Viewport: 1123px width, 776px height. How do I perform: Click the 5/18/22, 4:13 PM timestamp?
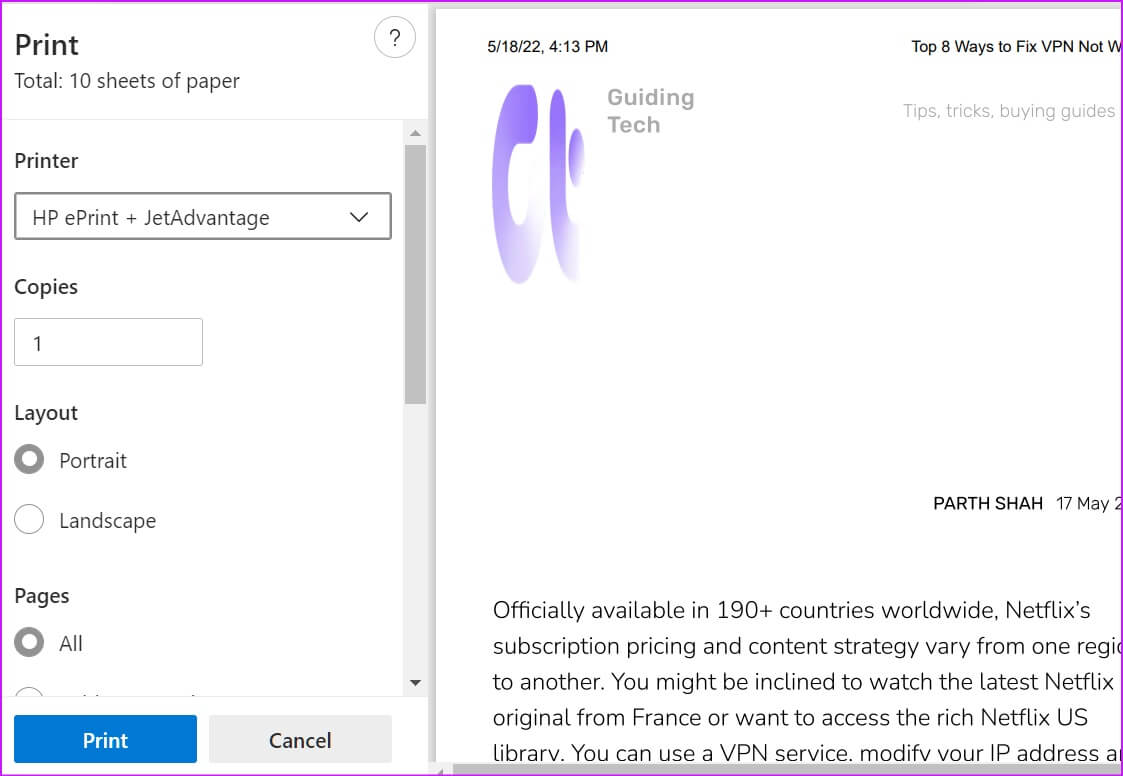pos(547,47)
